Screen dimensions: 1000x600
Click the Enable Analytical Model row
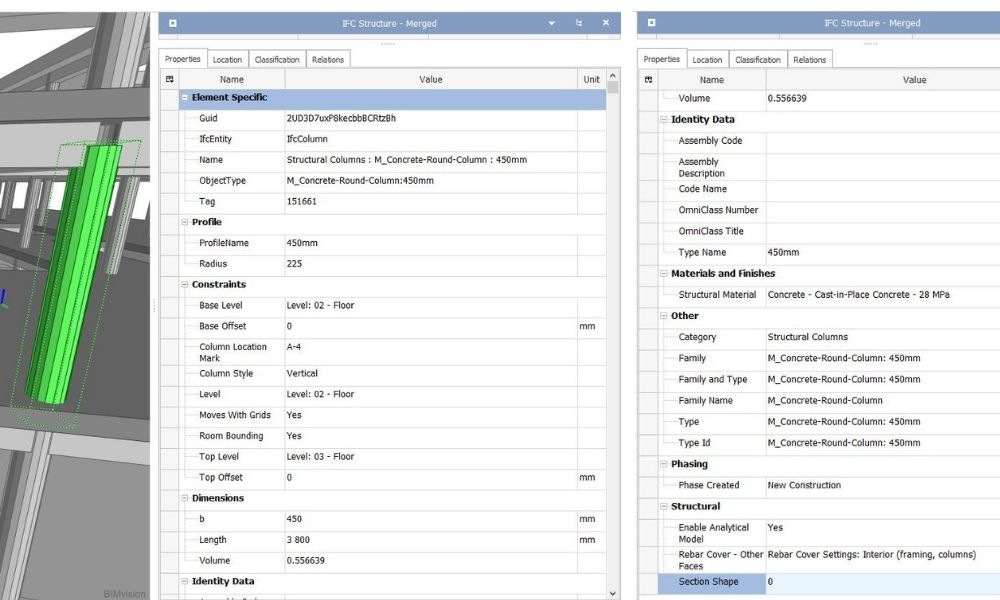tap(829, 533)
